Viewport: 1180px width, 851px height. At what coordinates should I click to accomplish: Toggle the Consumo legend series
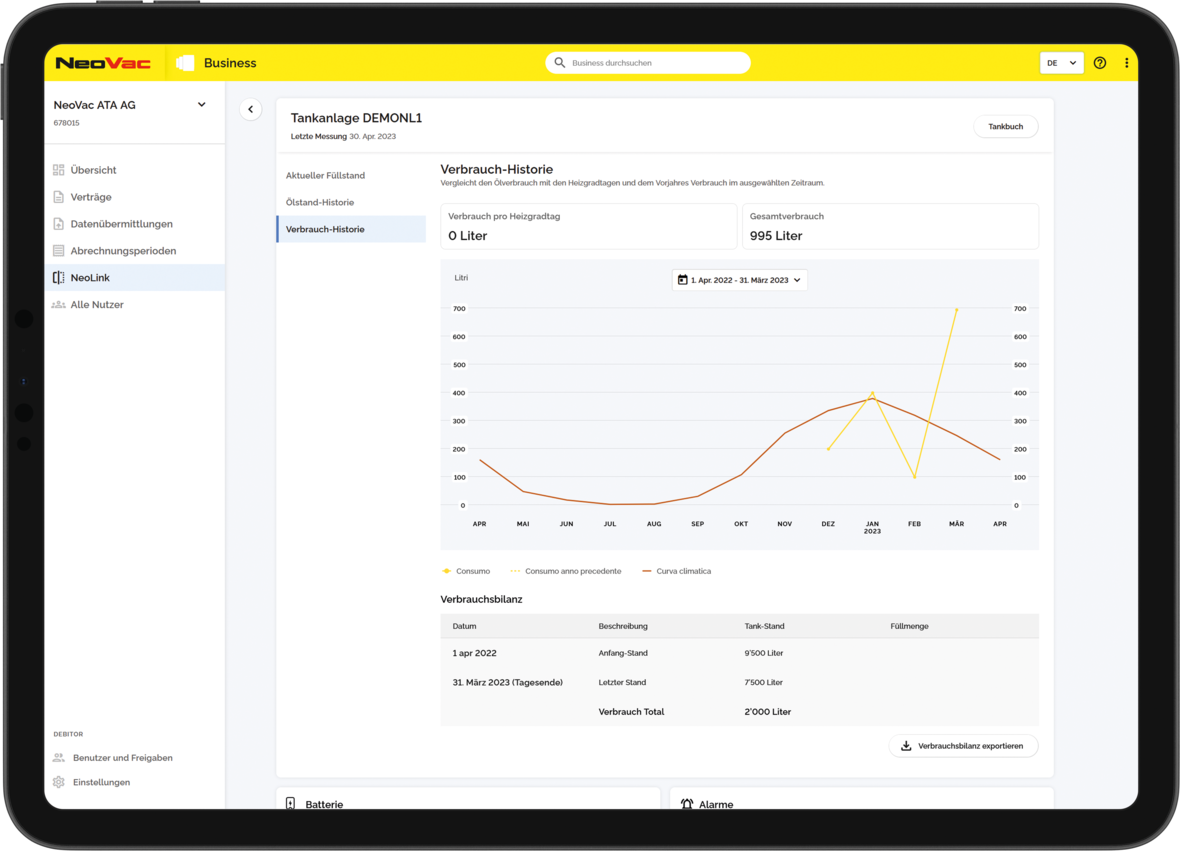466,571
